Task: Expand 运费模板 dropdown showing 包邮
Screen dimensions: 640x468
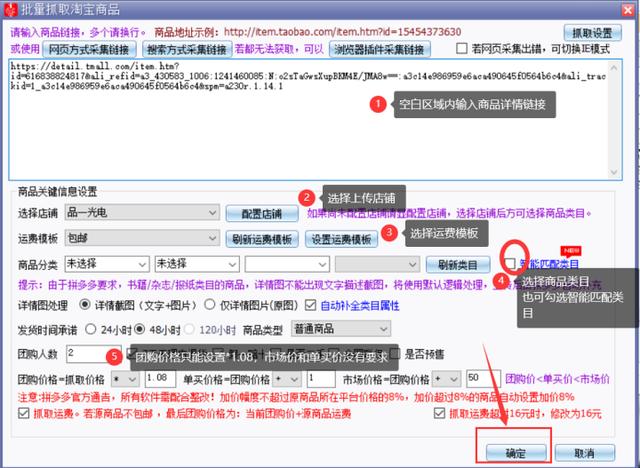Action: point(142,238)
